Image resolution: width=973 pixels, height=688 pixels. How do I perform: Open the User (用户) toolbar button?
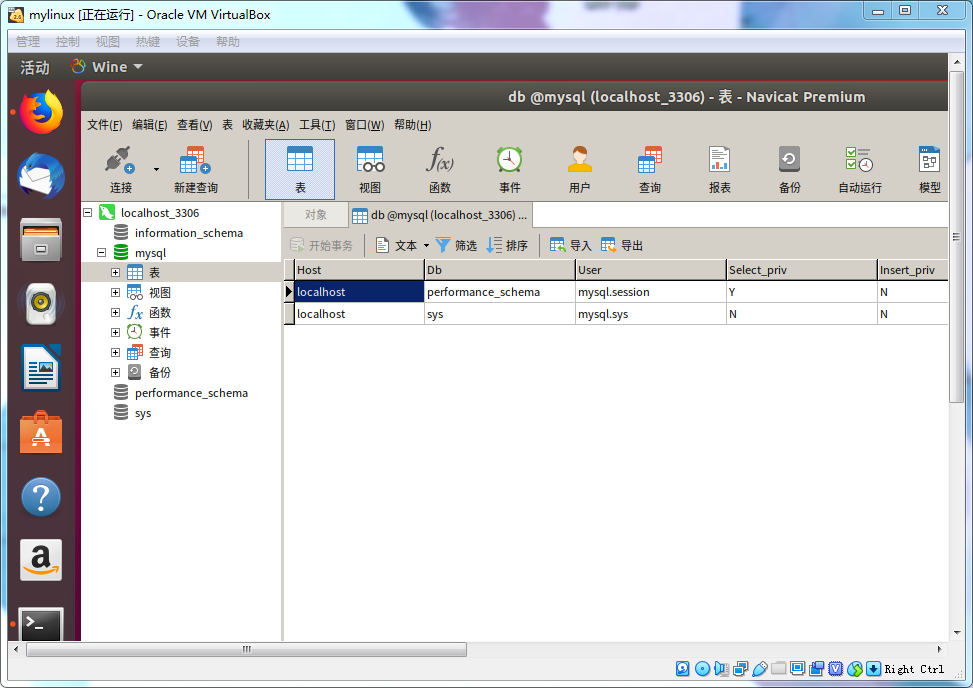coord(580,169)
